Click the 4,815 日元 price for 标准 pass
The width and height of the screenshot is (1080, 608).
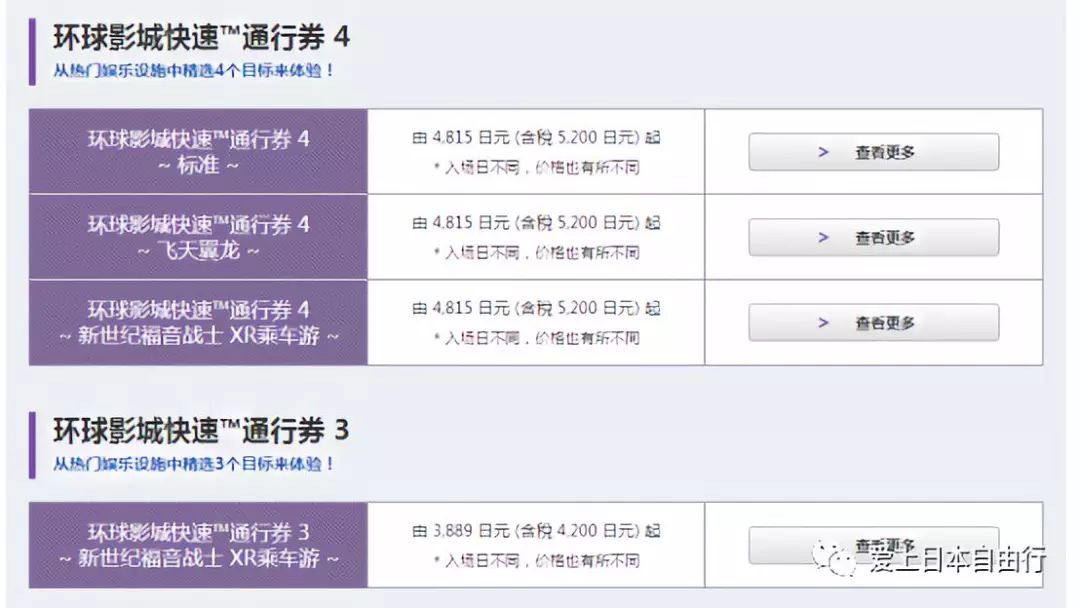tap(538, 137)
